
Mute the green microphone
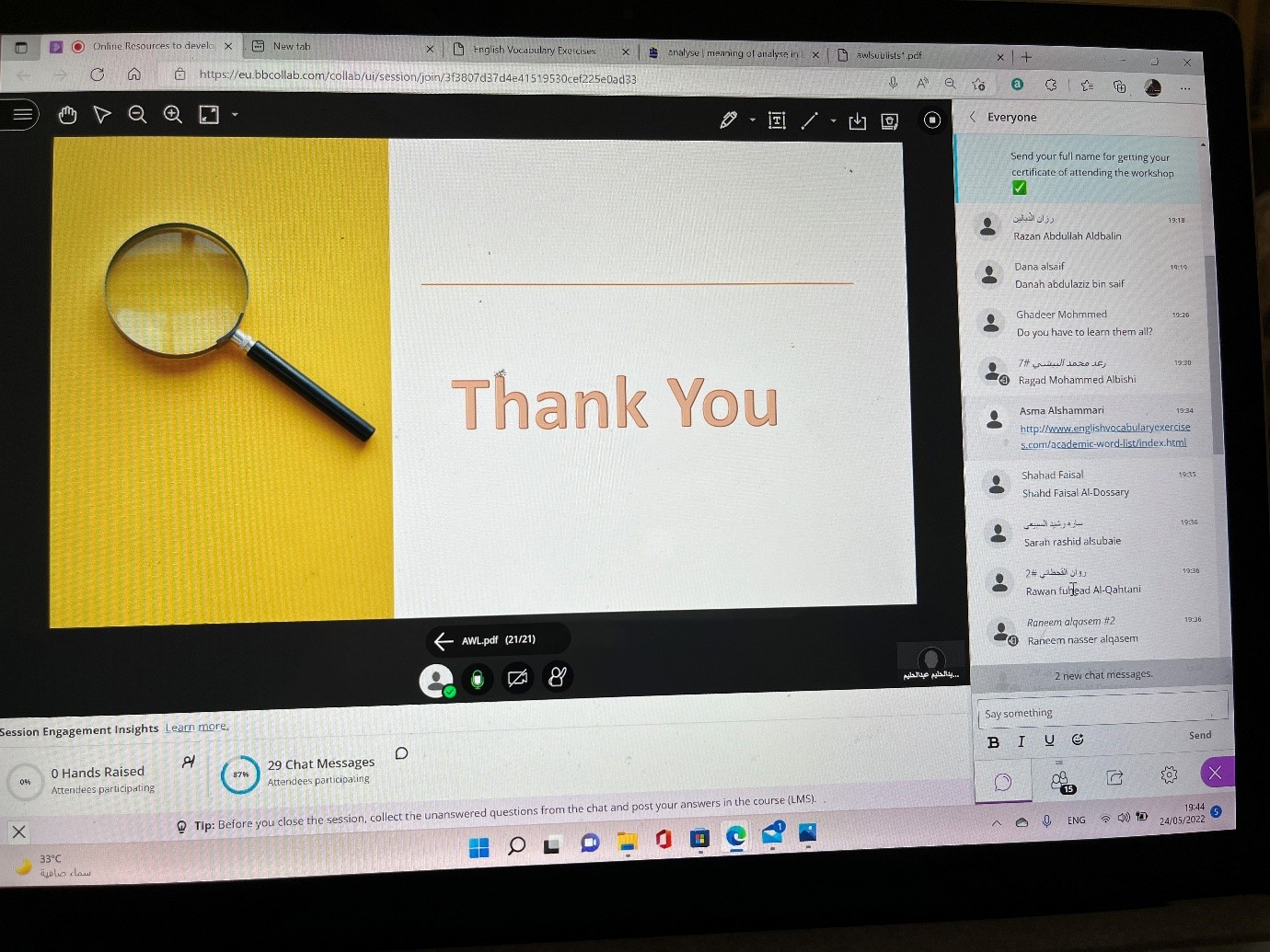477,680
